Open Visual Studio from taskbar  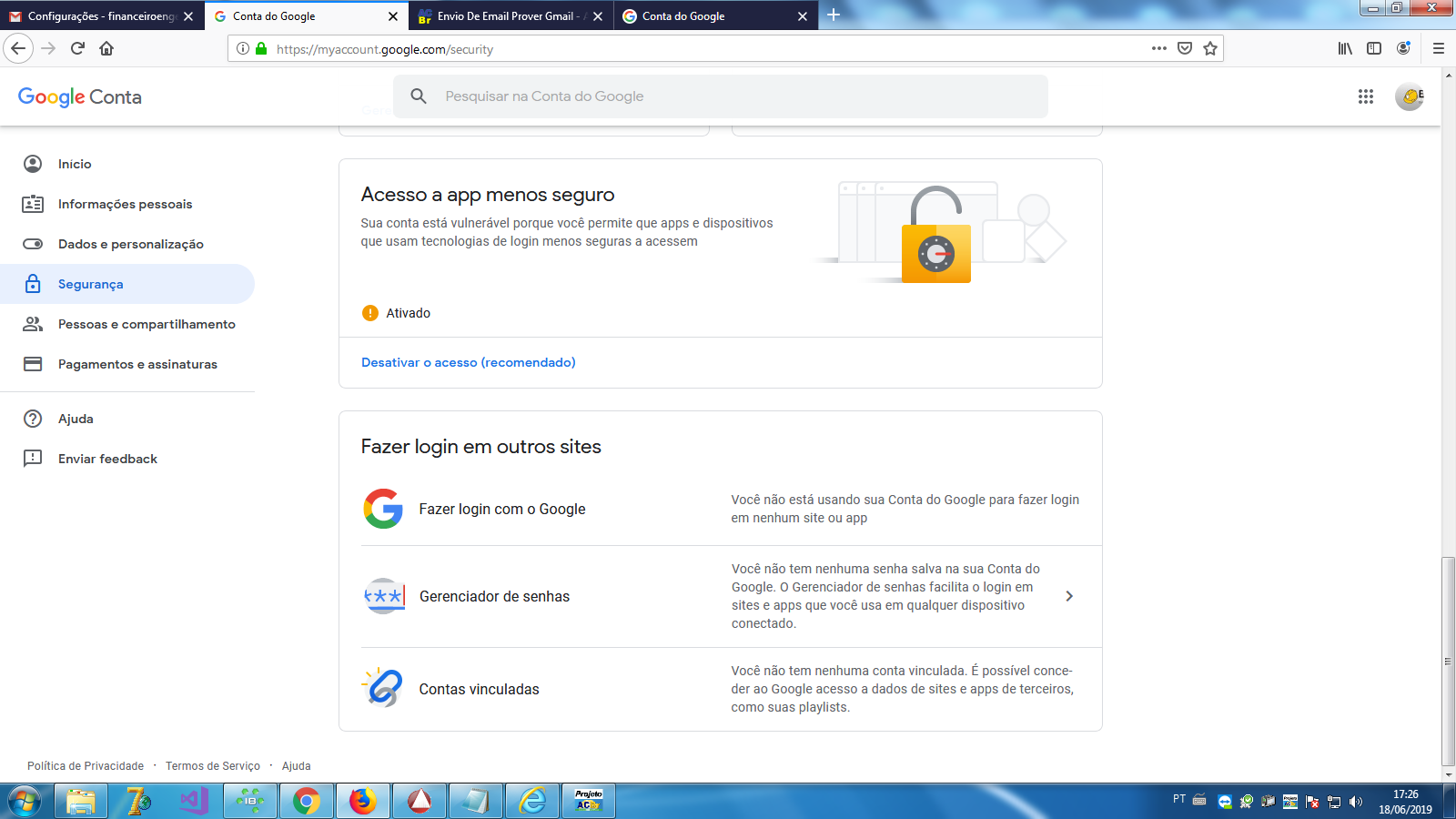pyautogui.click(x=194, y=802)
